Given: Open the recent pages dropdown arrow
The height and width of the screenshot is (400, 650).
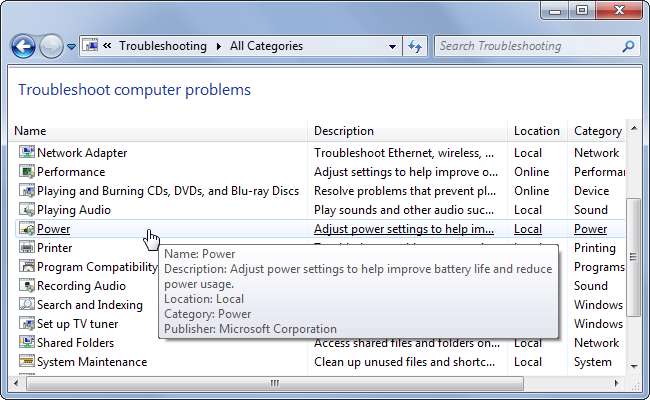Looking at the screenshot, I should tap(71, 46).
